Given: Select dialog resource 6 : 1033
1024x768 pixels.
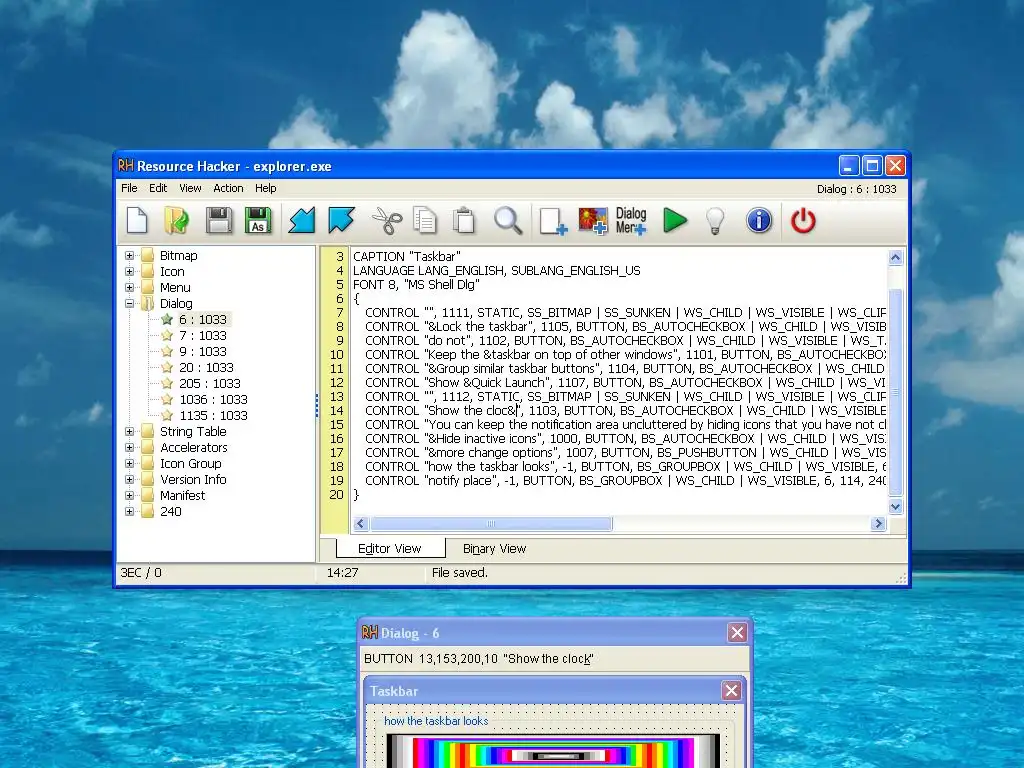Looking at the screenshot, I should click(203, 319).
